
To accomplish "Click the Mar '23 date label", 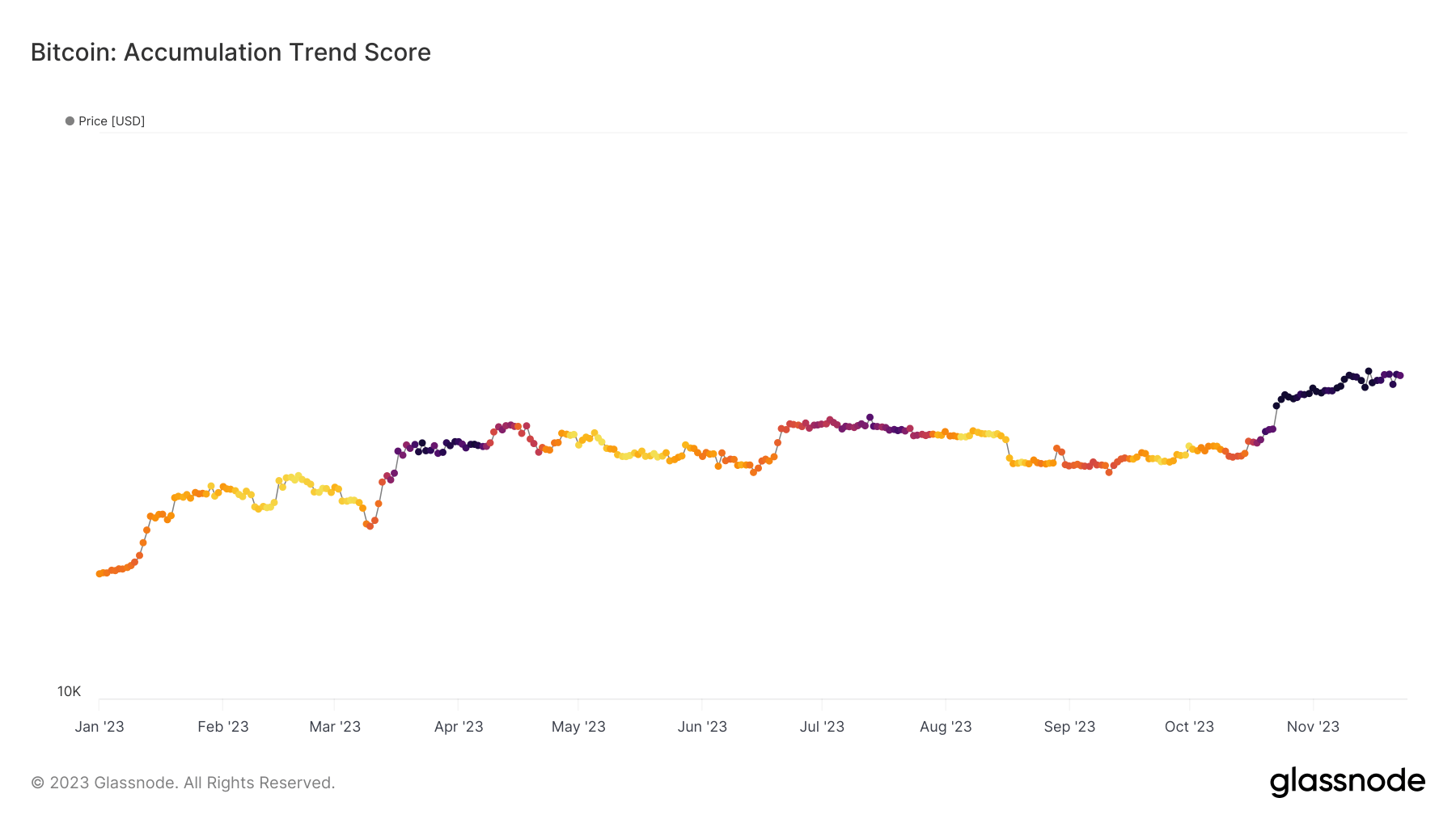I will [335, 727].
